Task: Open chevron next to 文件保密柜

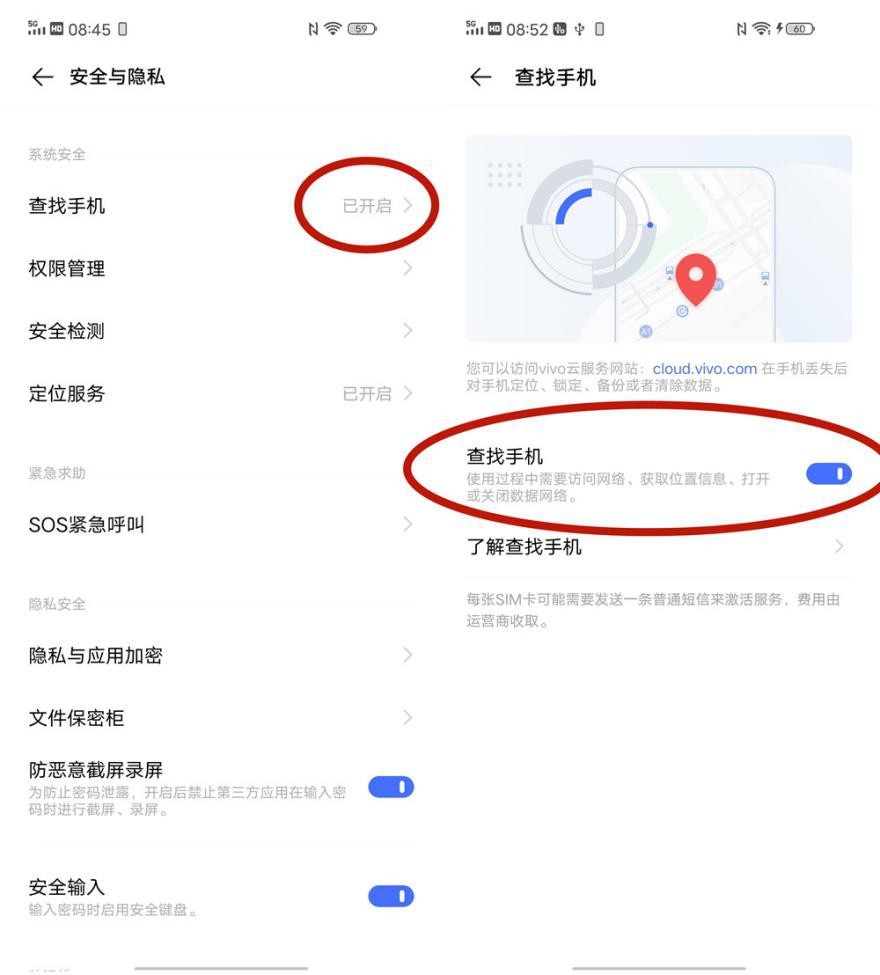Action: [x=408, y=718]
